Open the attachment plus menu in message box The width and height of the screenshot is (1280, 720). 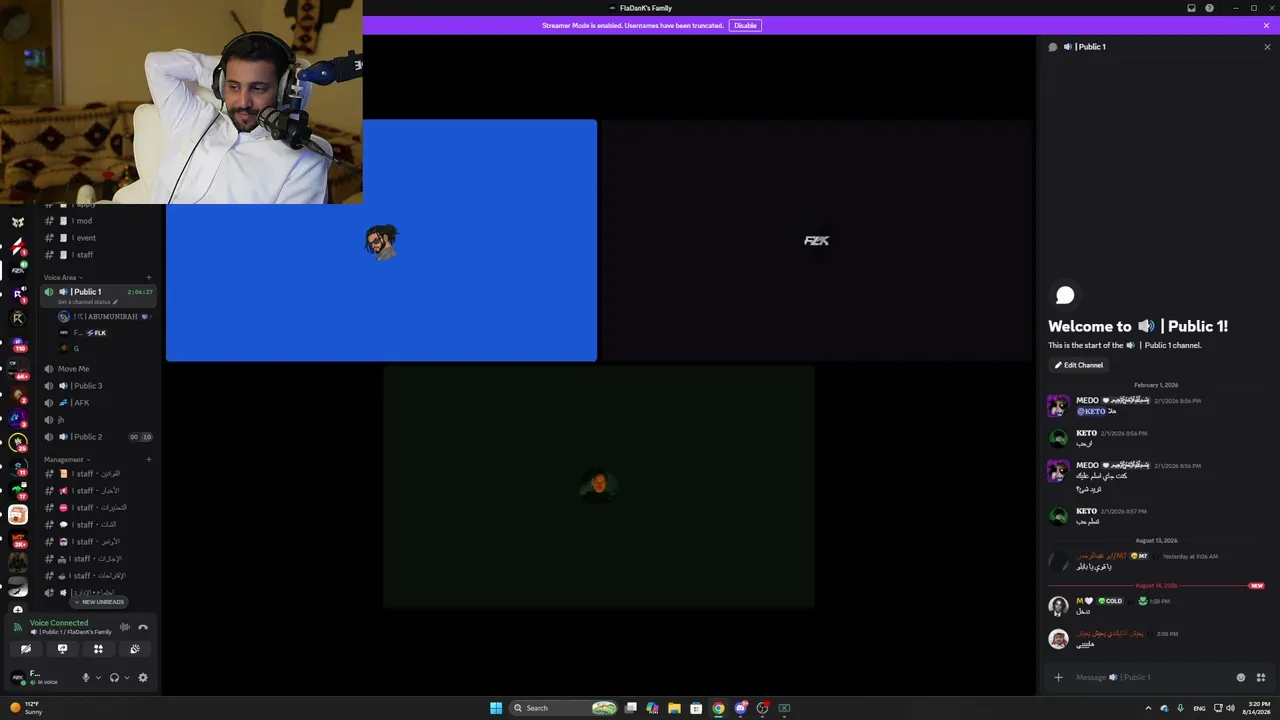(1058, 677)
